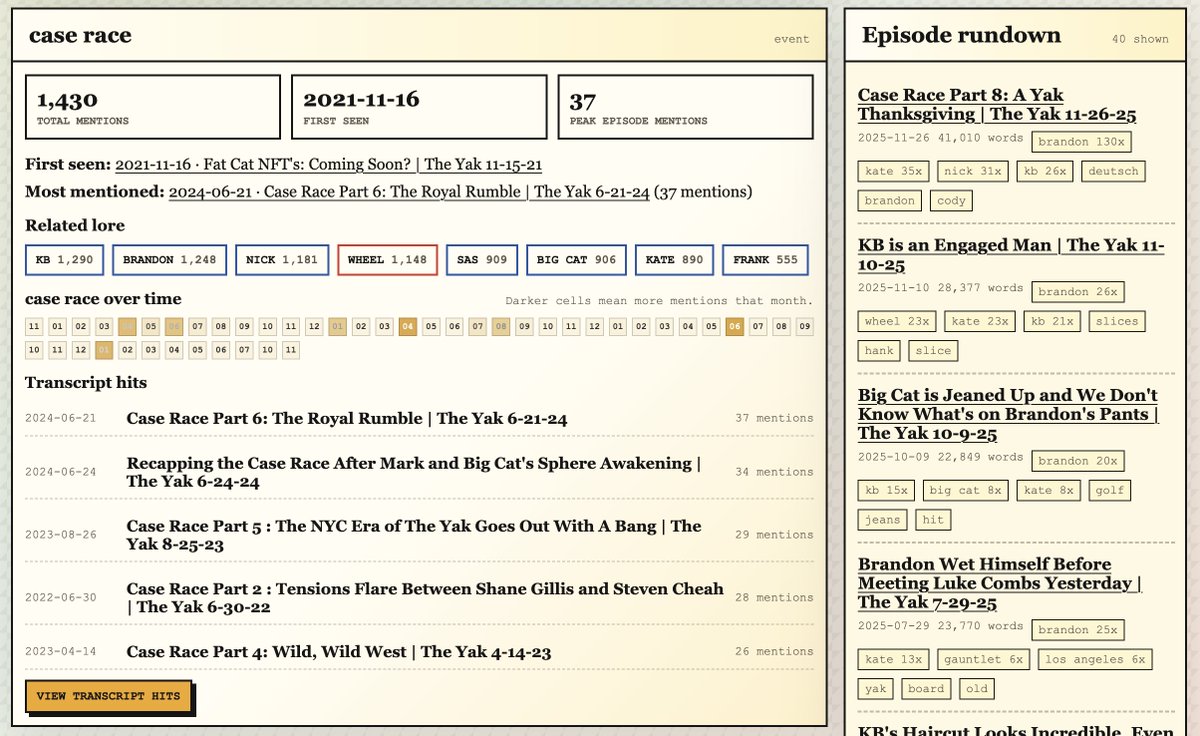Open episode Brandon Wet Himself Before Meeting Luke Combs

tap(1000, 583)
